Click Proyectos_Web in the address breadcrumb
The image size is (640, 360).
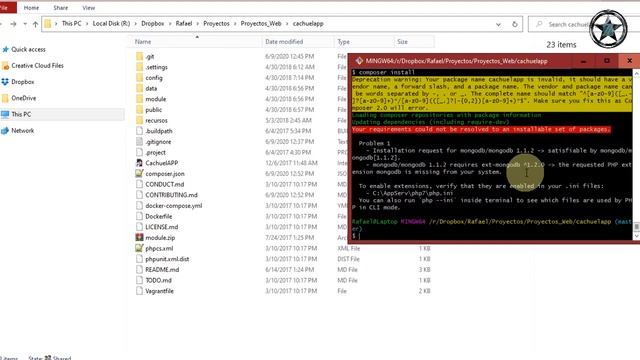point(261,24)
